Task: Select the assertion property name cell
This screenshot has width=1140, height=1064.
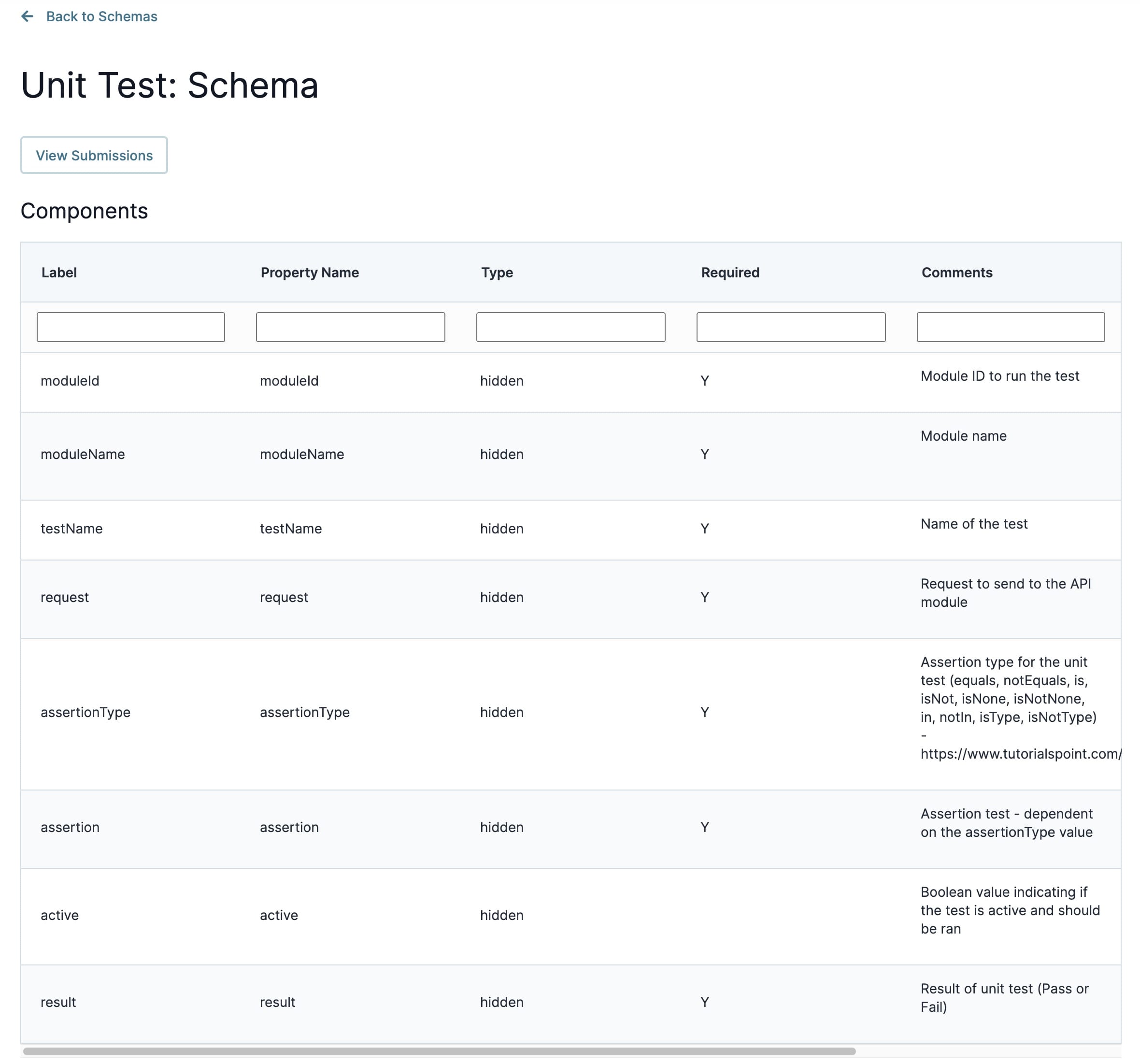Action: 289,828
